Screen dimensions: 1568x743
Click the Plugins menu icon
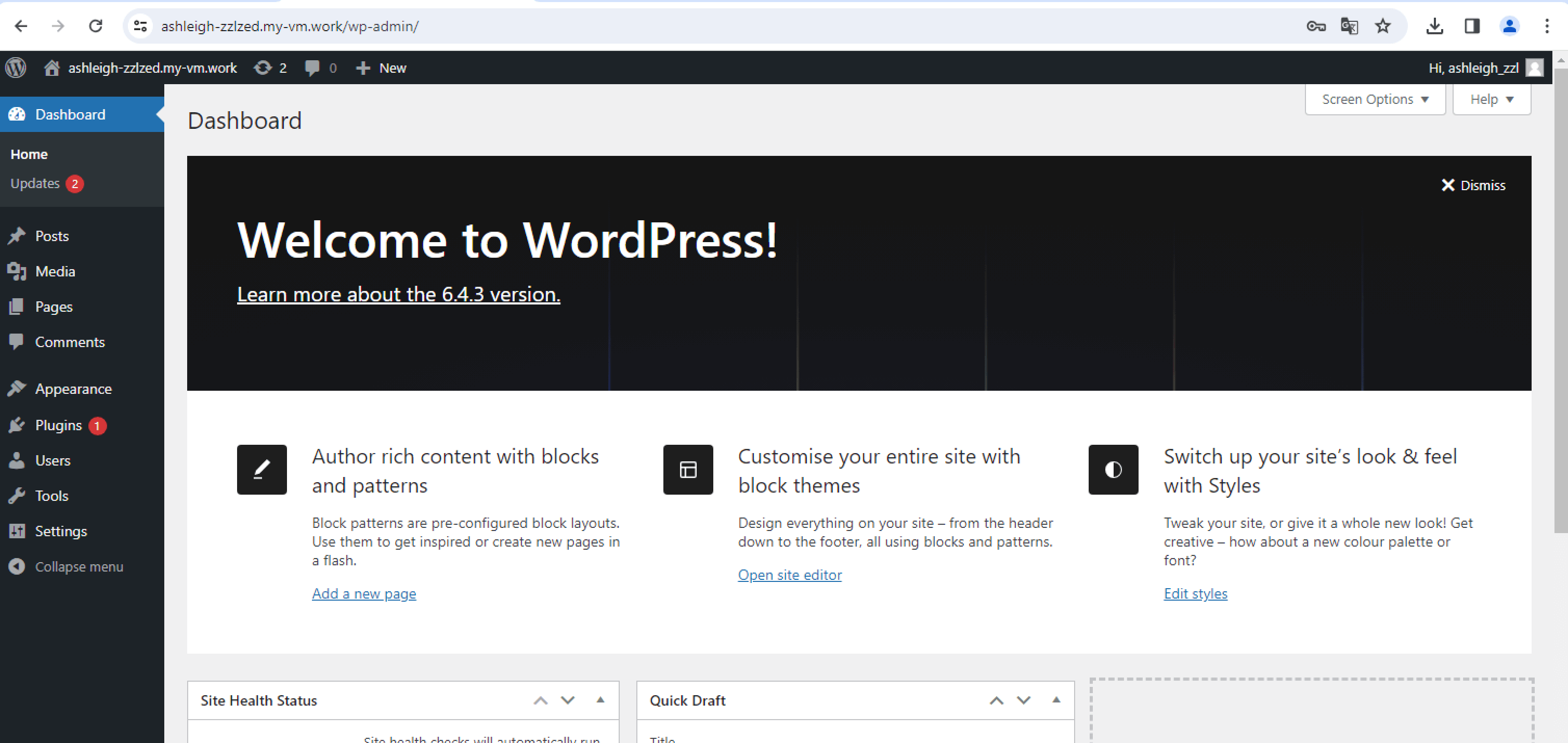click(x=19, y=425)
